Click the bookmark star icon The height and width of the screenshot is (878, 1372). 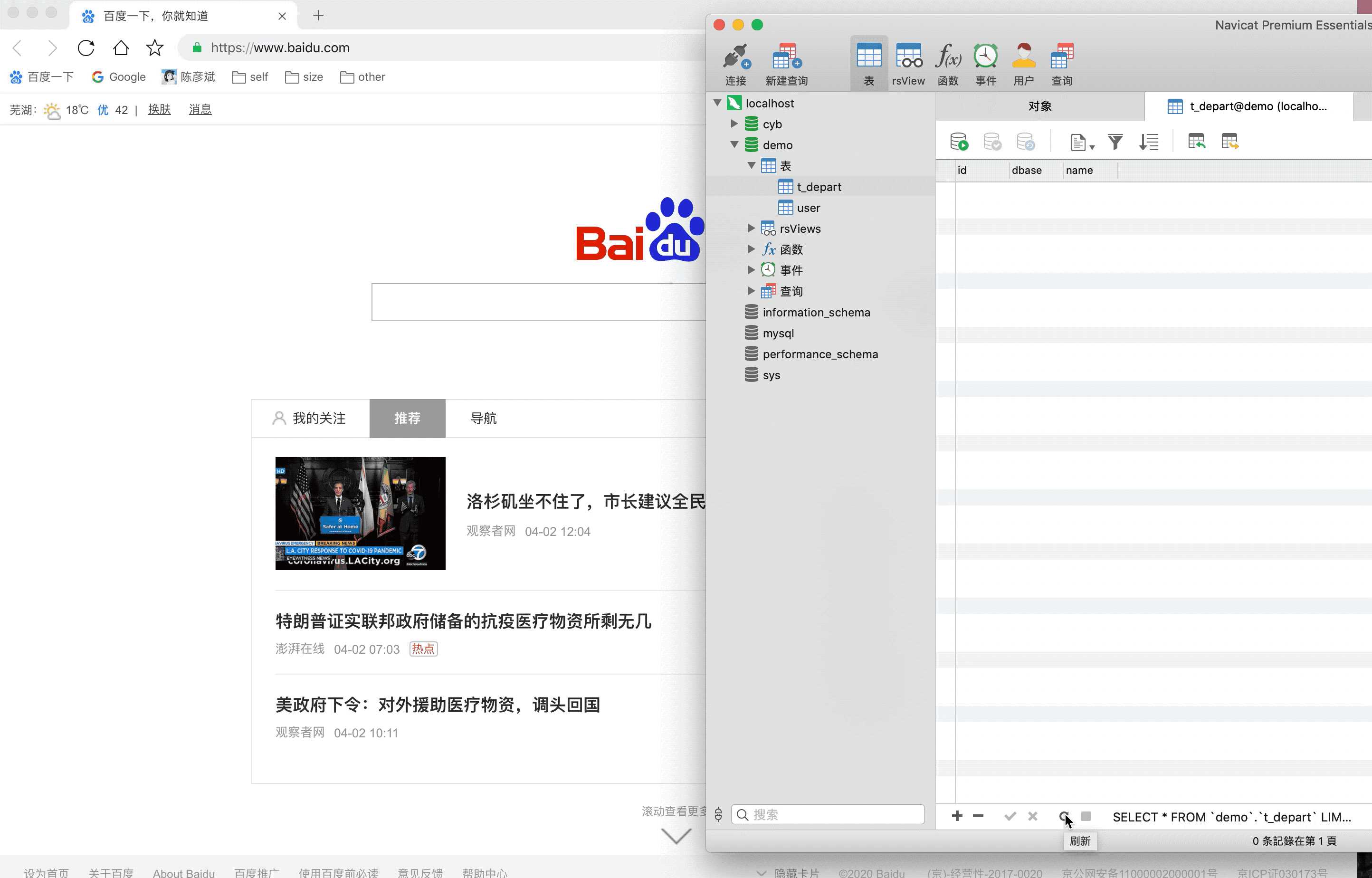(154, 48)
